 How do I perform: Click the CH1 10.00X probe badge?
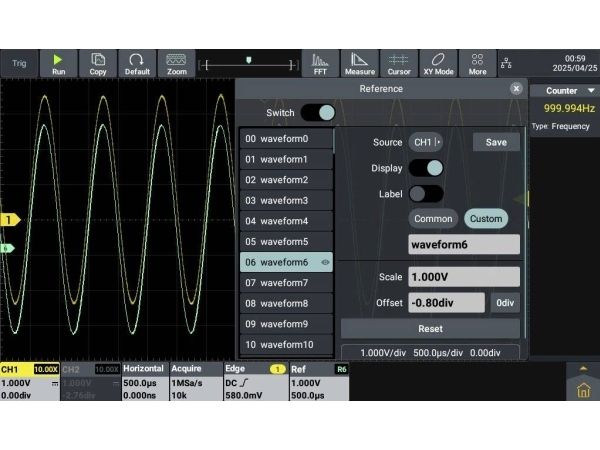click(x=46, y=369)
